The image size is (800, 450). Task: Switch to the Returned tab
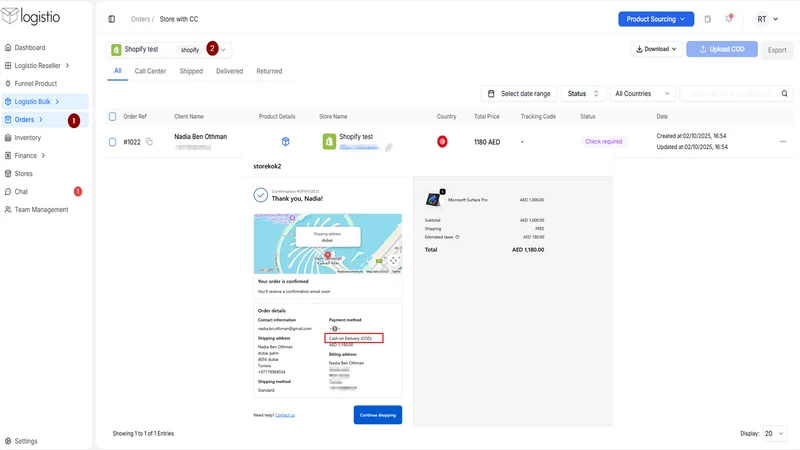(x=269, y=71)
